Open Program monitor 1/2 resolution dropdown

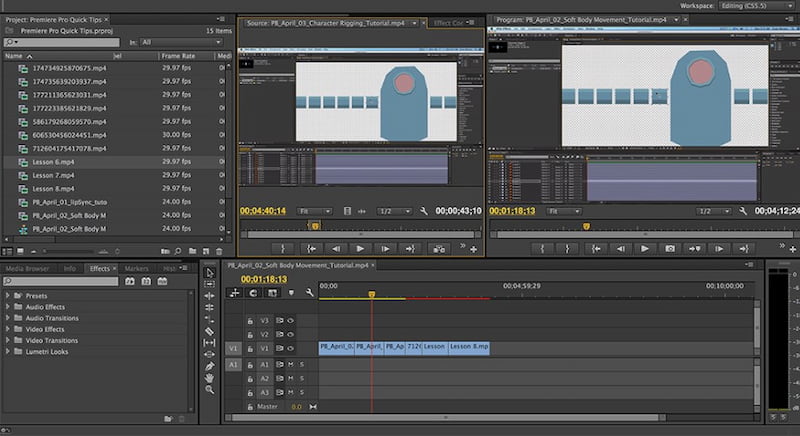point(714,211)
